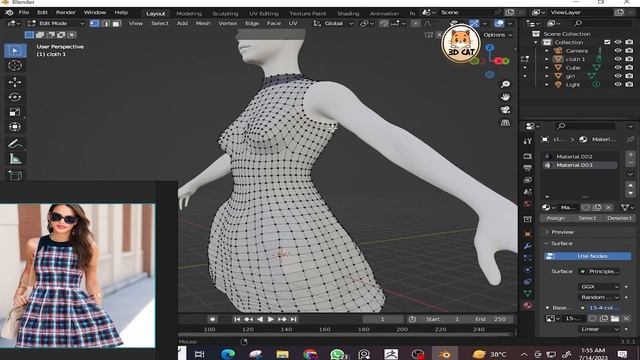Switch to Sculpting workspace tab
This screenshot has width=640, height=360.
[x=225, y=13]
